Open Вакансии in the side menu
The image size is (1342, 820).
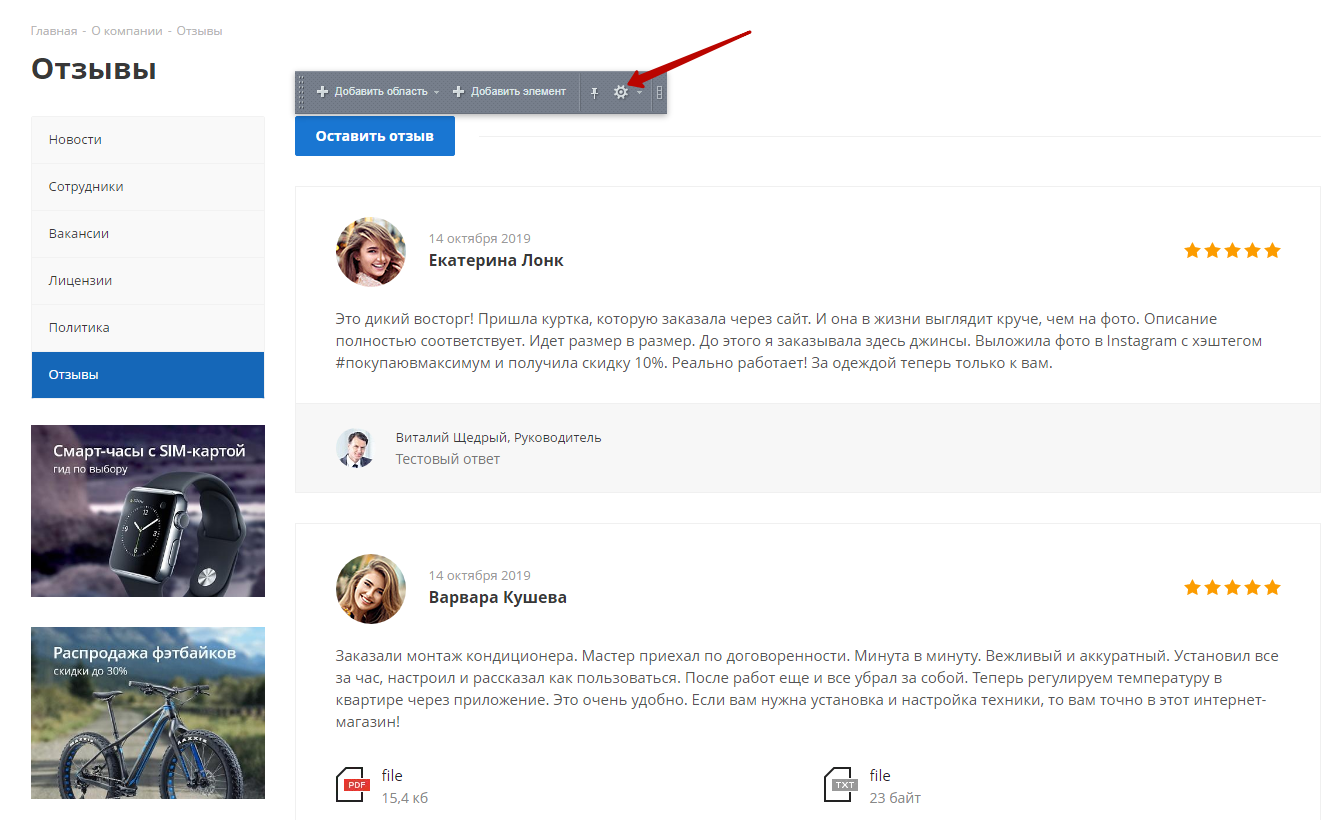click(x=148, y=234)
